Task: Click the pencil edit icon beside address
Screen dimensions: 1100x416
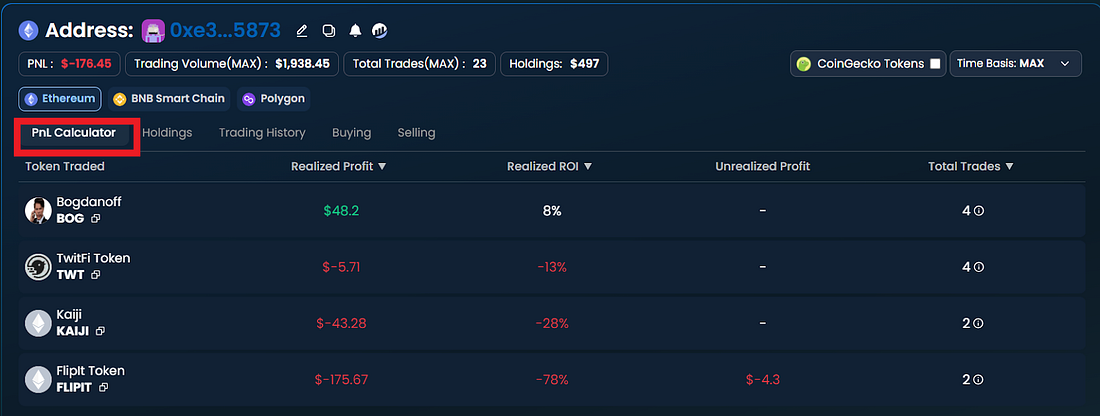Action: click(x=302, y=31)
